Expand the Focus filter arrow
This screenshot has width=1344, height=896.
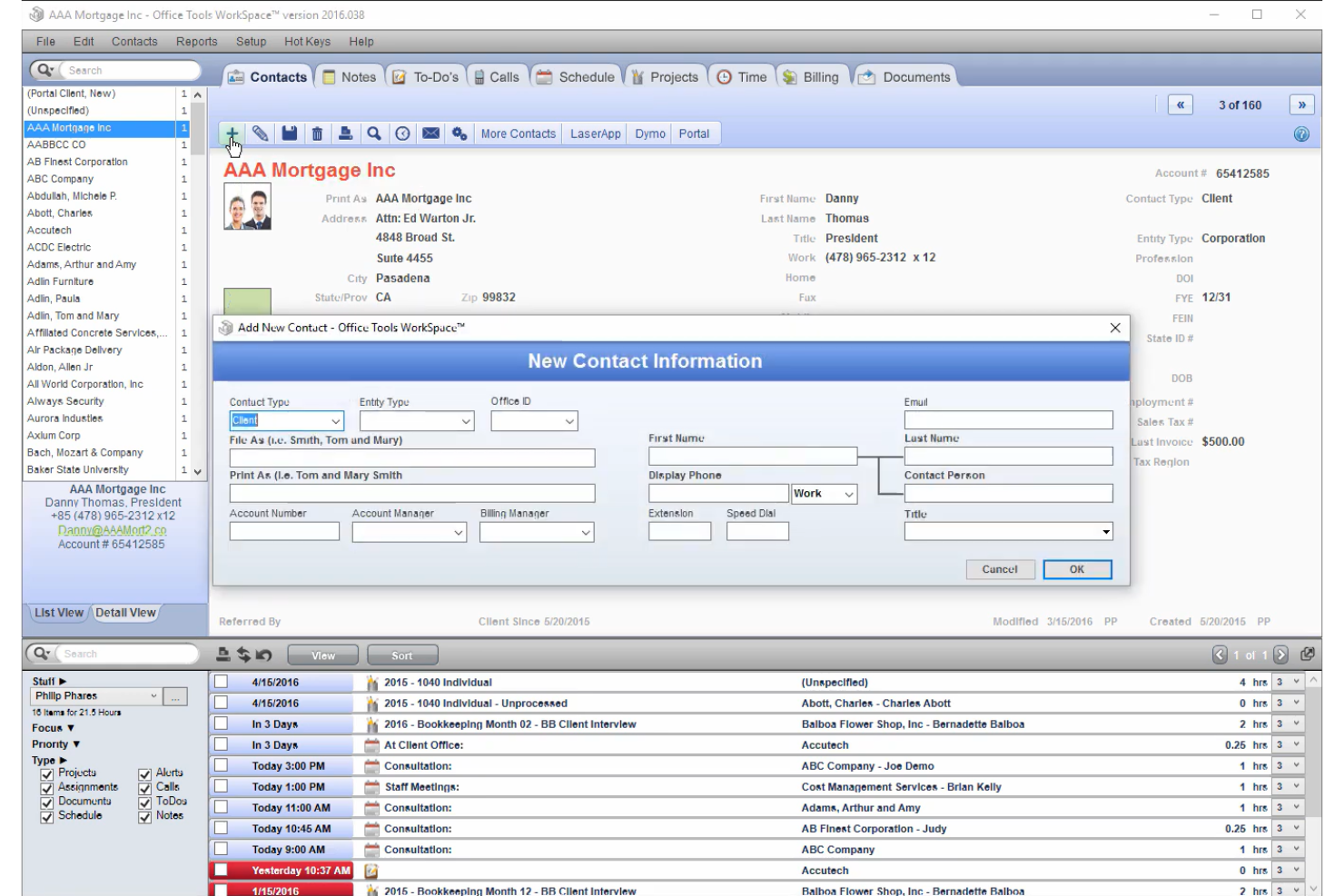point(71,728)
